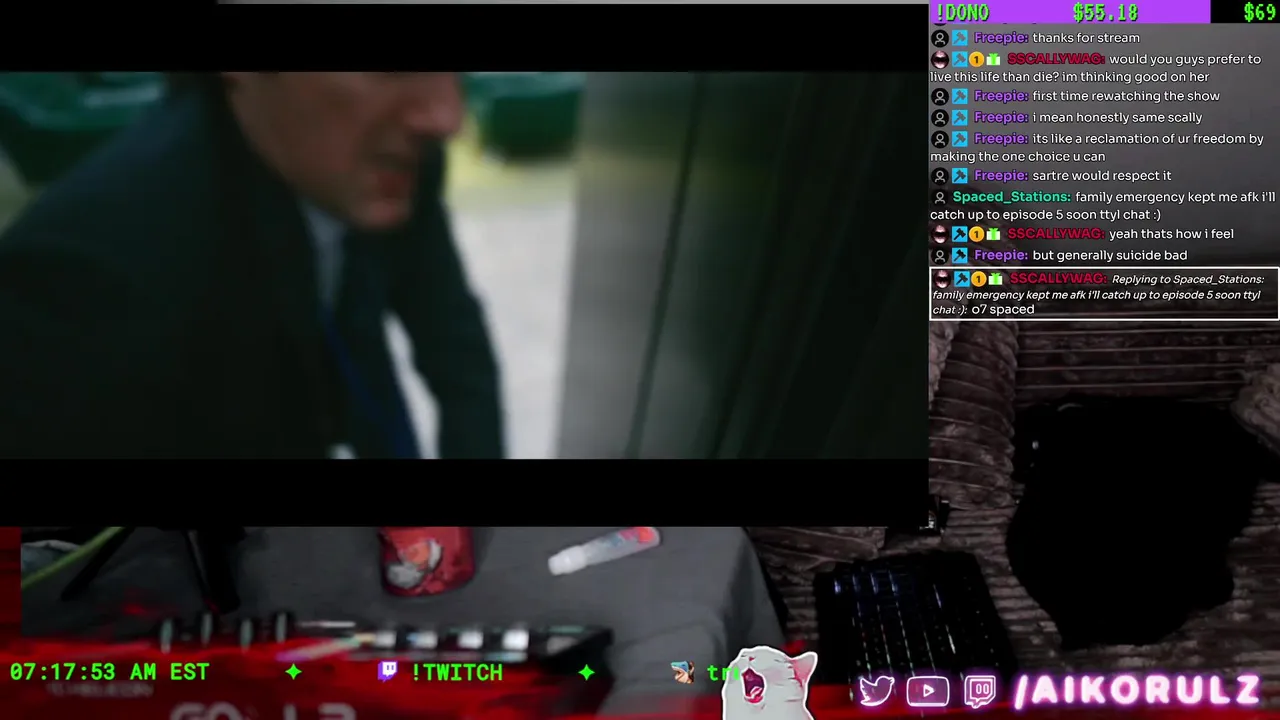The image size is (1280, 720).
Task: Click Spaced_Stations username in chat
Action: [1011, 197]
